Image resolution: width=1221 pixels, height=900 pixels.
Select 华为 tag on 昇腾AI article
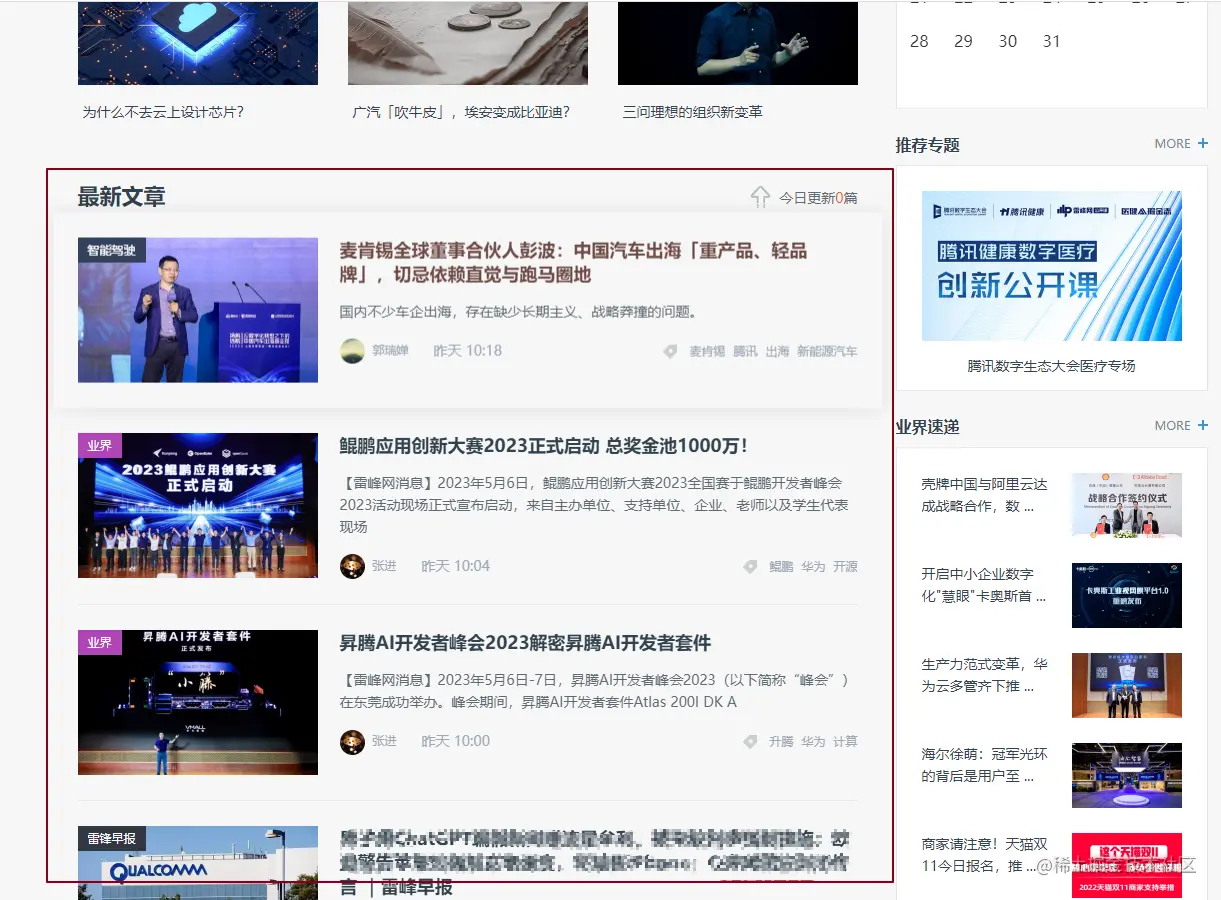tap(813, 742)
